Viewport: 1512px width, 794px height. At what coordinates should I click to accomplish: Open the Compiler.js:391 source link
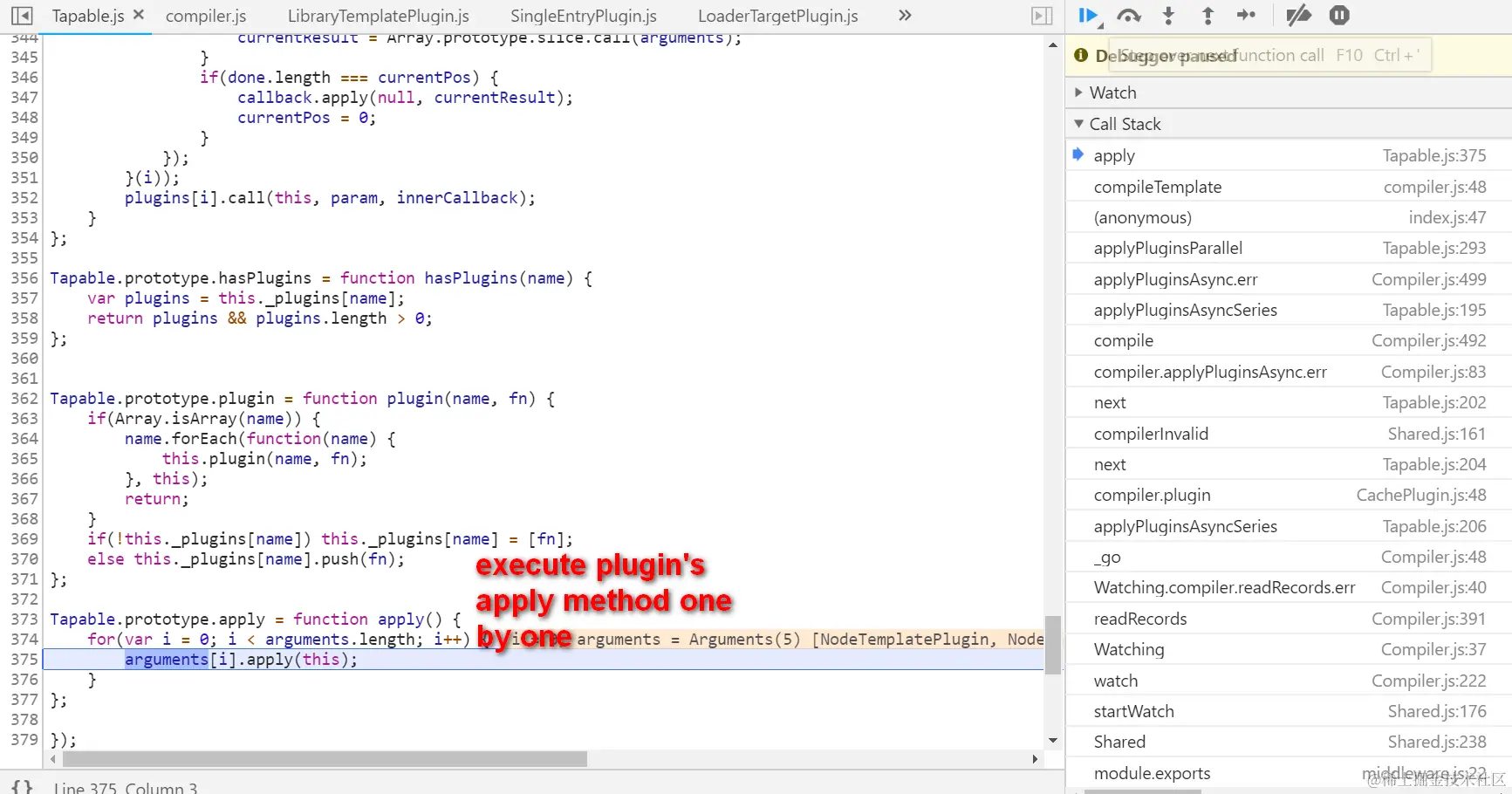[x=1428, y=619]
